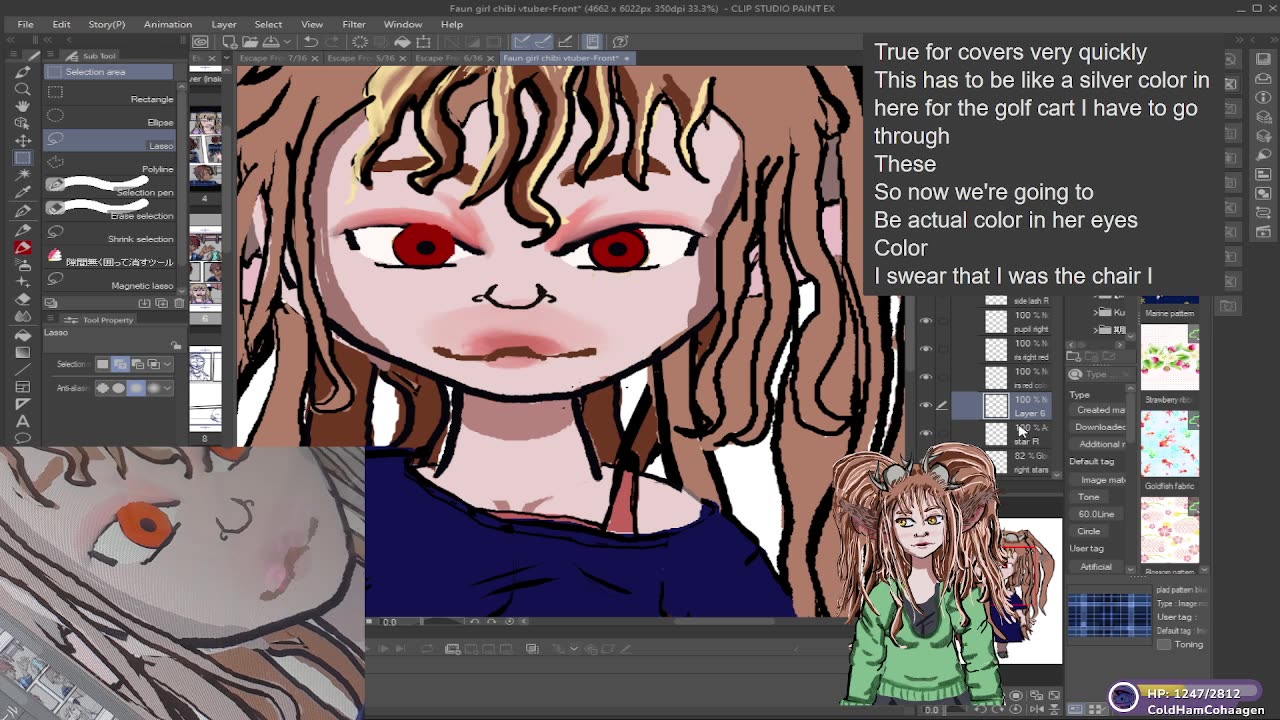The height and width of the screenshot is (720, 1280).
Task: Select the Auto select wand tool
Action: click(22, 176)
